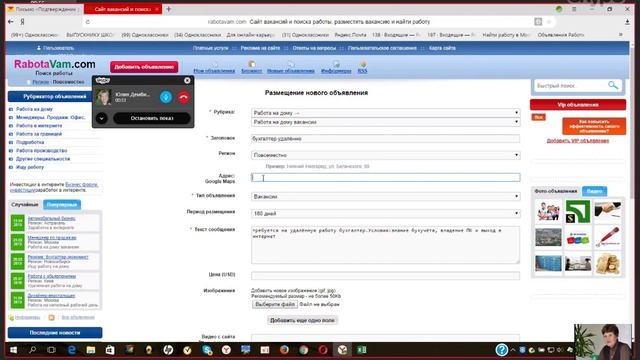Click the red VIP объявления button

coord(578,105)
